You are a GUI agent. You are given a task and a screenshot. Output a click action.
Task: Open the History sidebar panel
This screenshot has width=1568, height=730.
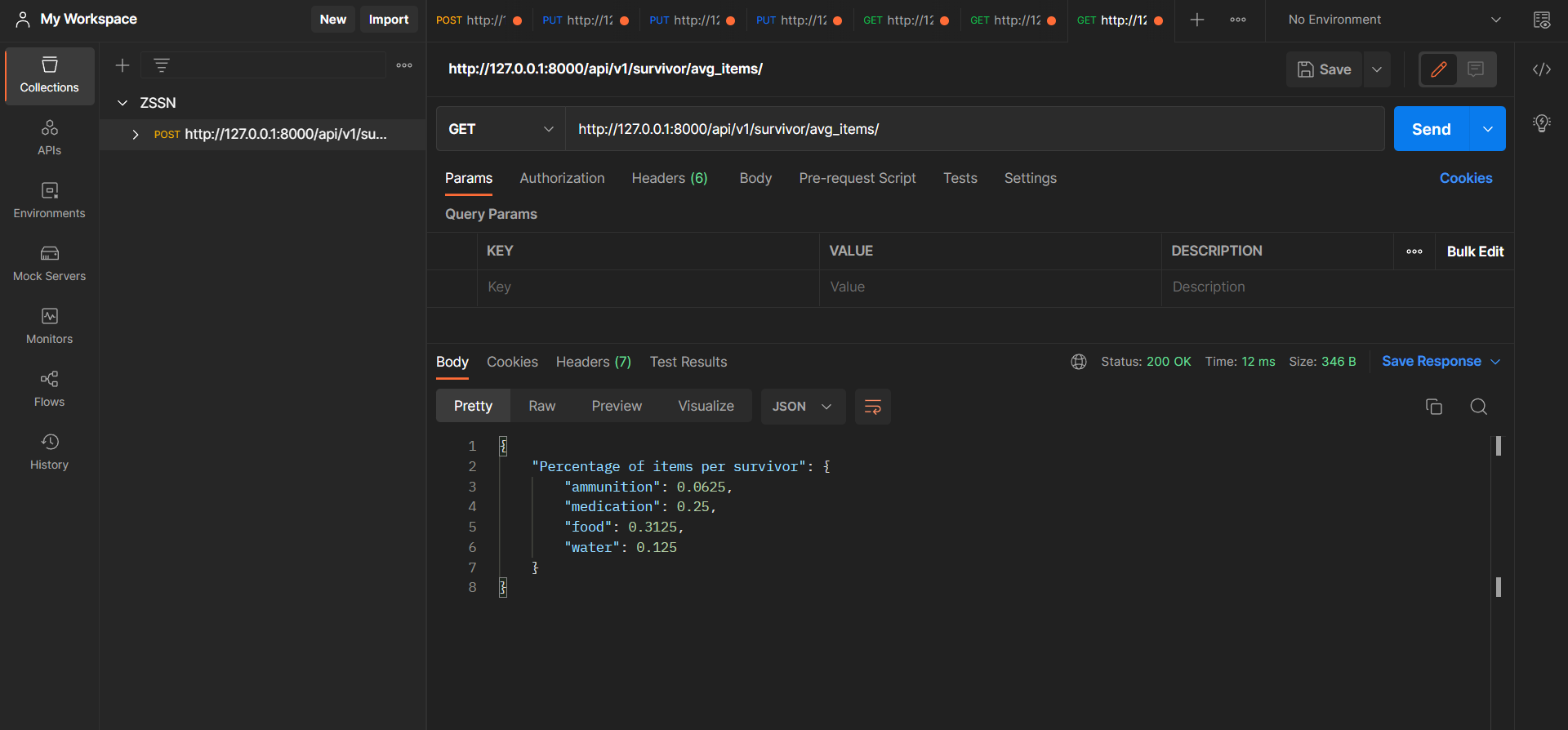pos(49,452)
